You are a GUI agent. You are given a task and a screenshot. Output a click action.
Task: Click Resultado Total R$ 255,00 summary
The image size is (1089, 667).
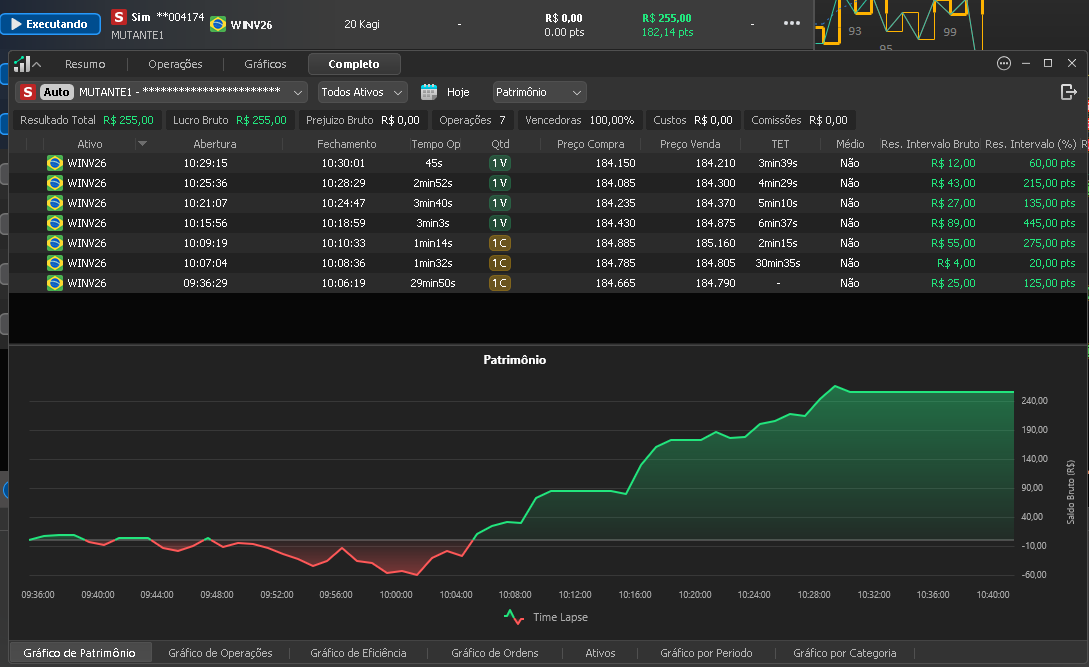coord(87,120)
